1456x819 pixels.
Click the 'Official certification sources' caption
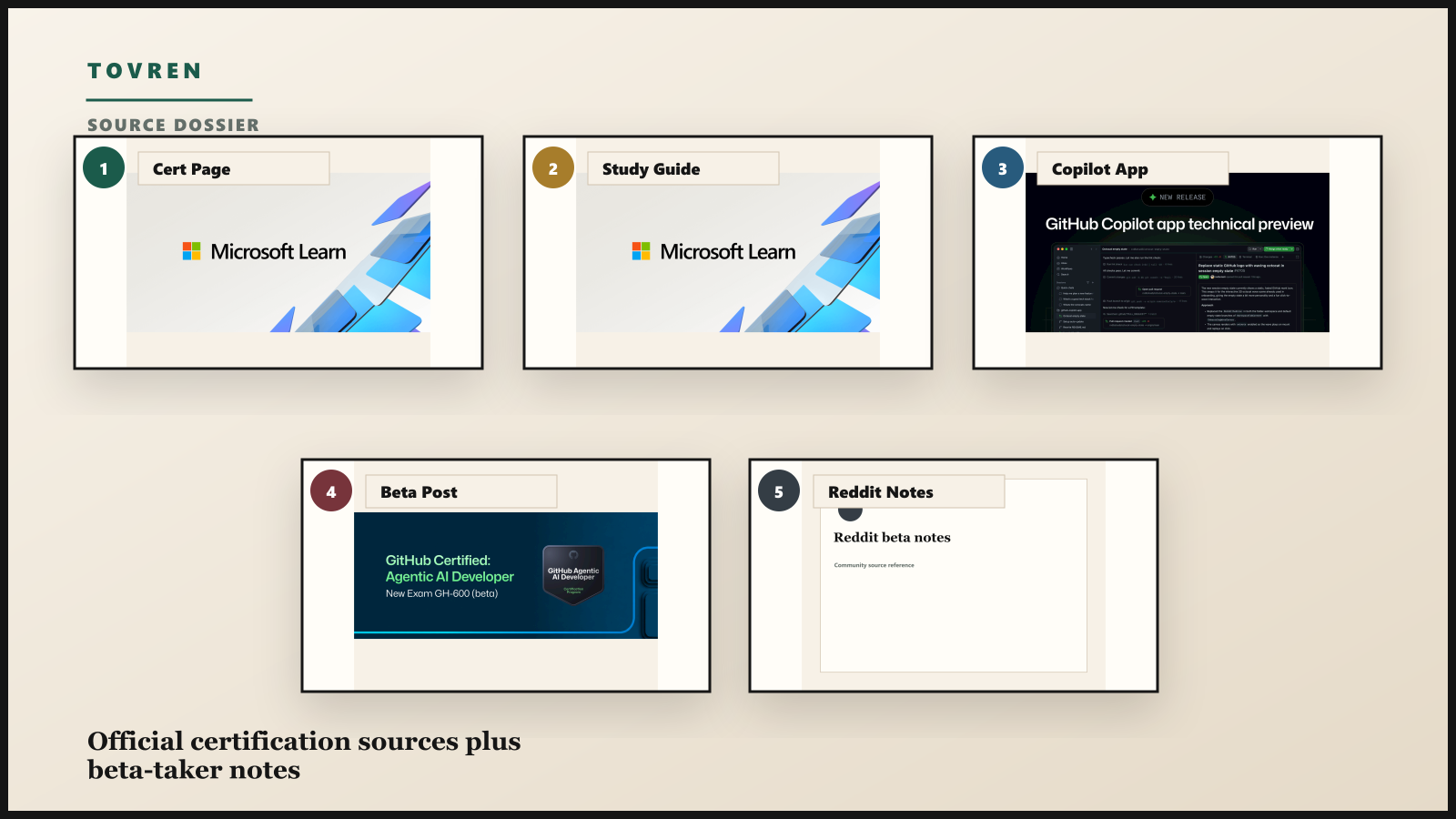click(x=304, y=755)
